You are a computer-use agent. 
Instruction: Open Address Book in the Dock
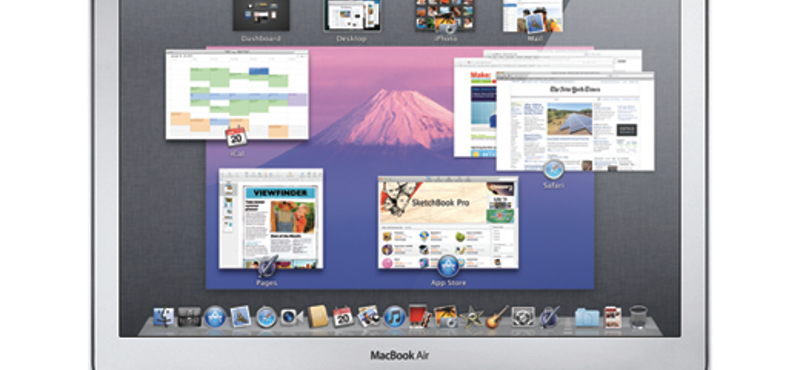point(318,317)
